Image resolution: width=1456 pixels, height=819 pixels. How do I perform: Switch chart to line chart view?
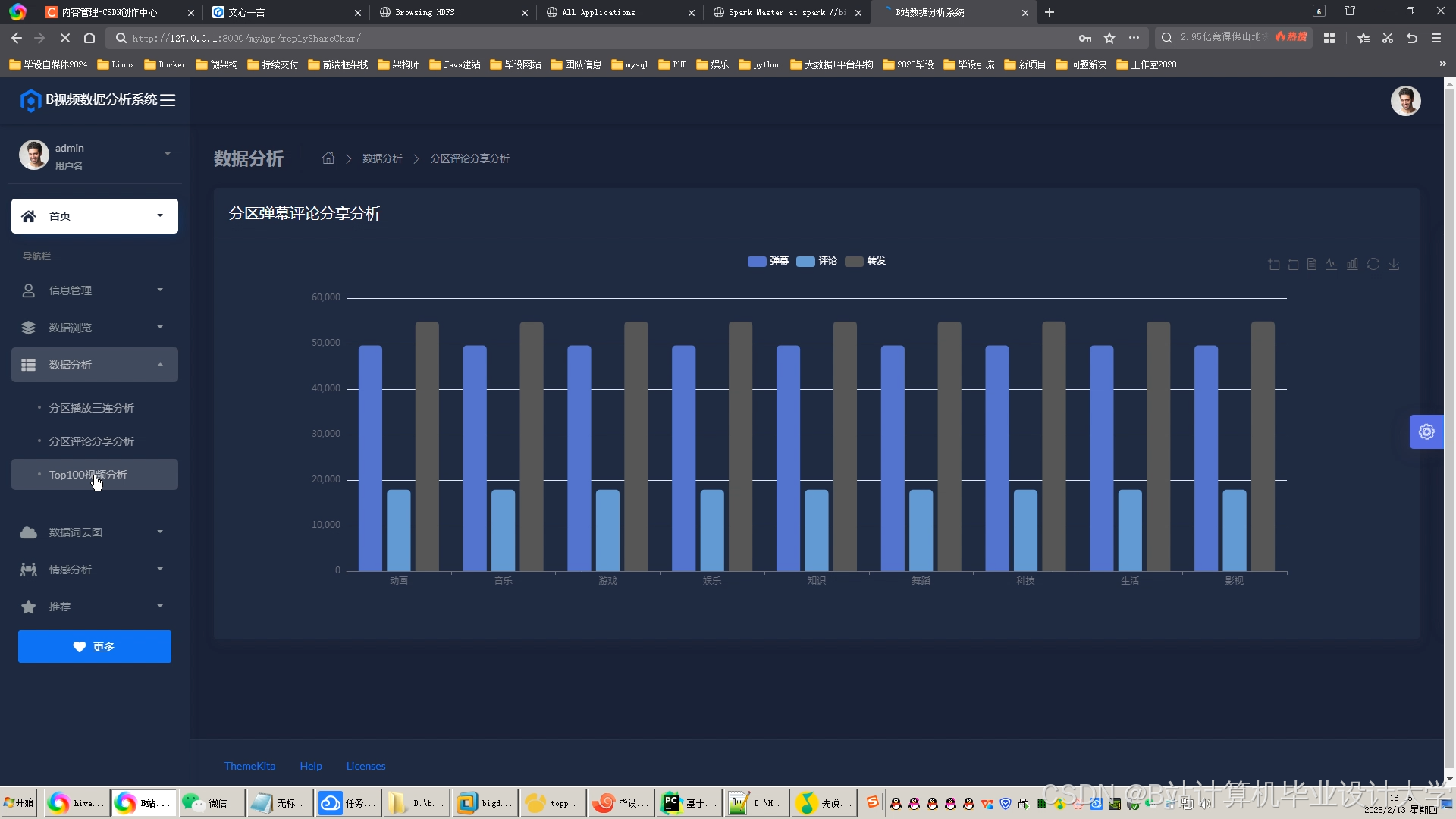click(1332, 265)
